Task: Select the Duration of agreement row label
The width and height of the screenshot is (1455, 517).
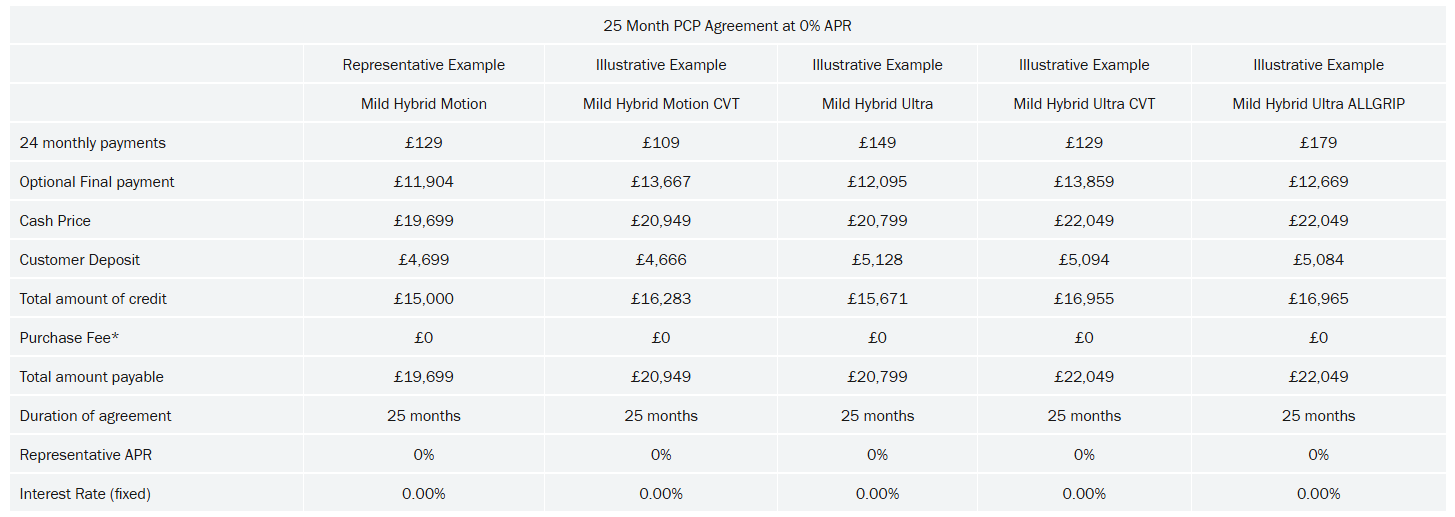Action: point(96,416)
